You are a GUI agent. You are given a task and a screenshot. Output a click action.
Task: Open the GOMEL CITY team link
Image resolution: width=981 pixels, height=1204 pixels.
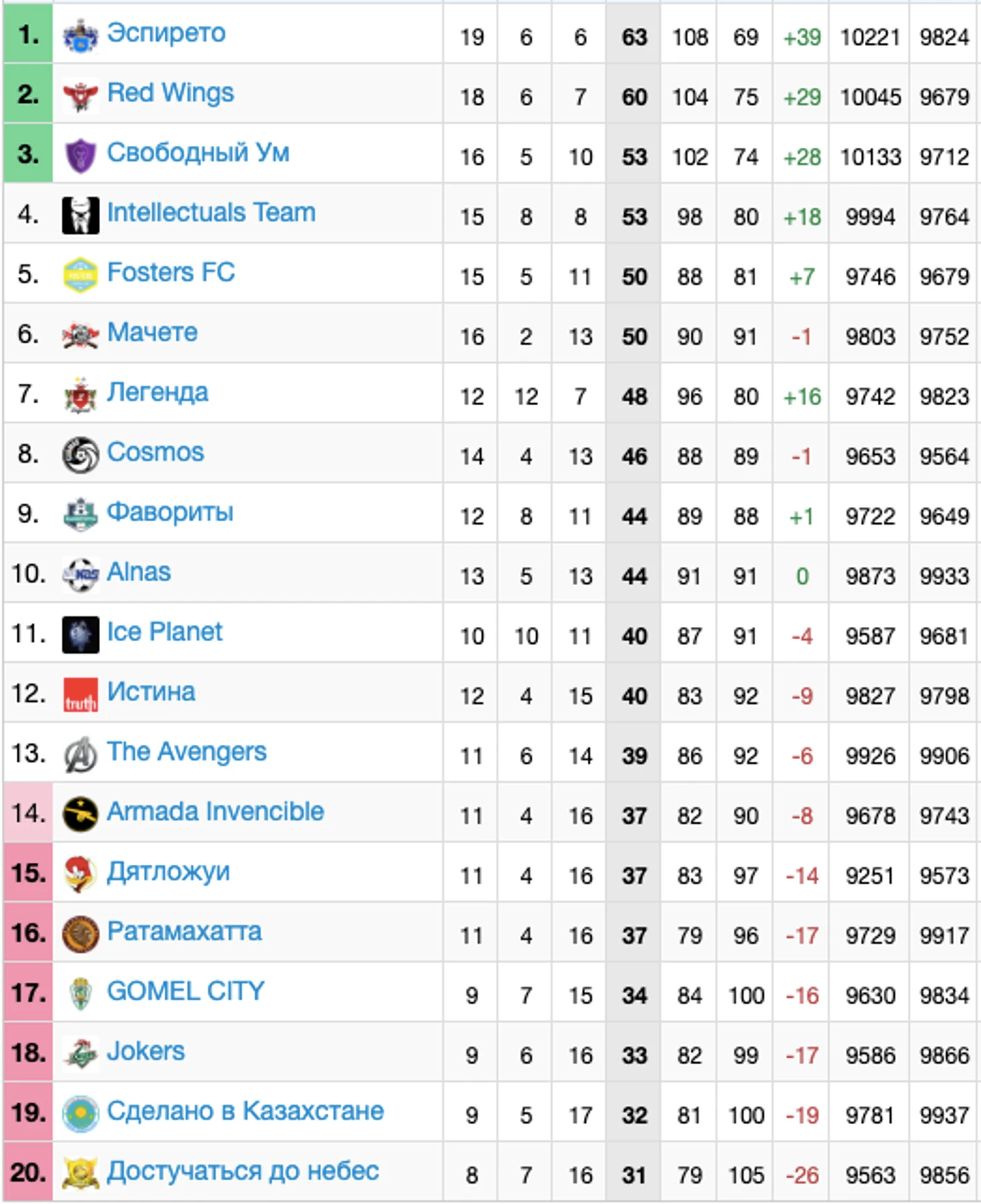(185, 991)
